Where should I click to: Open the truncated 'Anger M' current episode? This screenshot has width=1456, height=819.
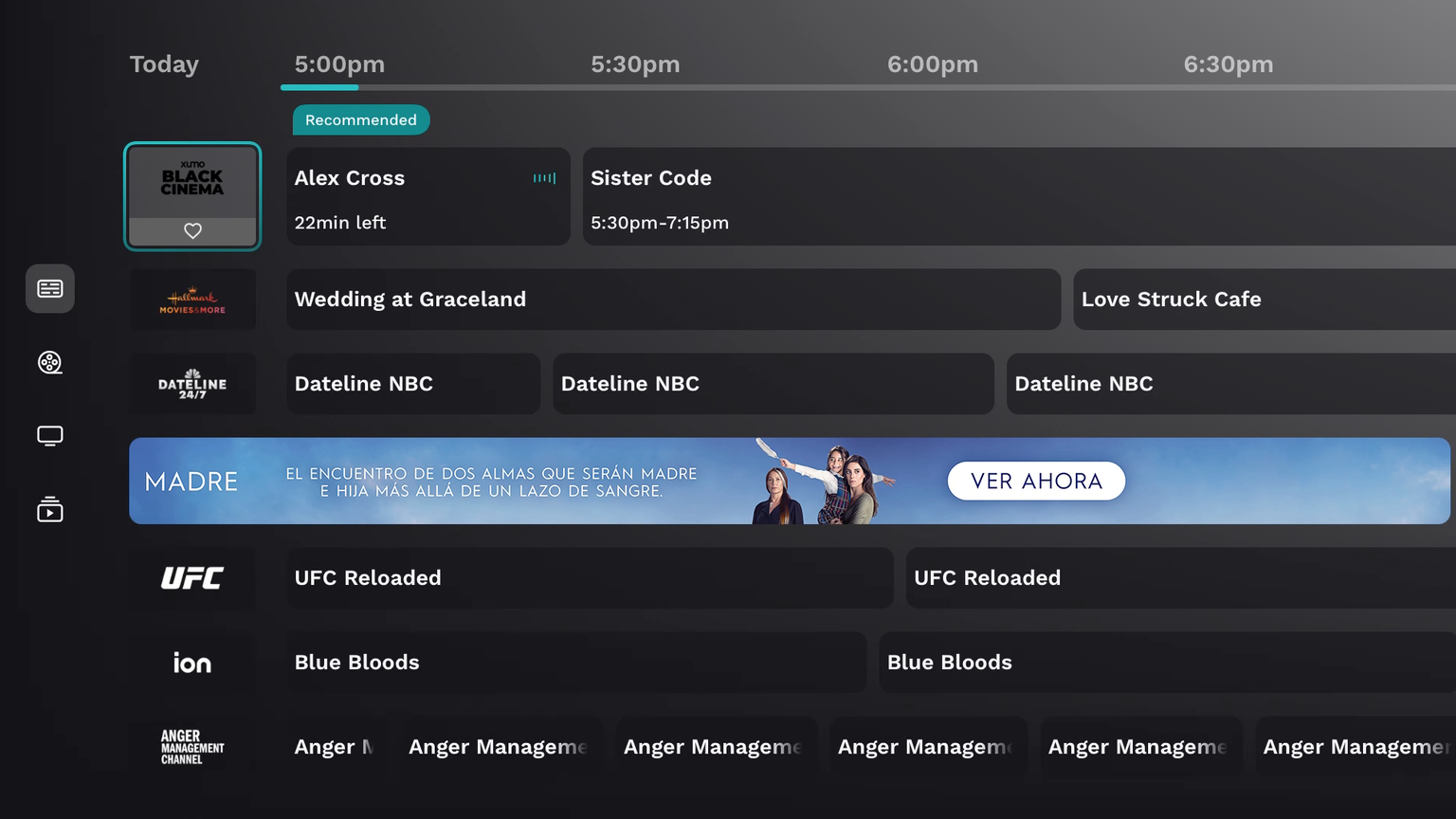pos(337,747)
